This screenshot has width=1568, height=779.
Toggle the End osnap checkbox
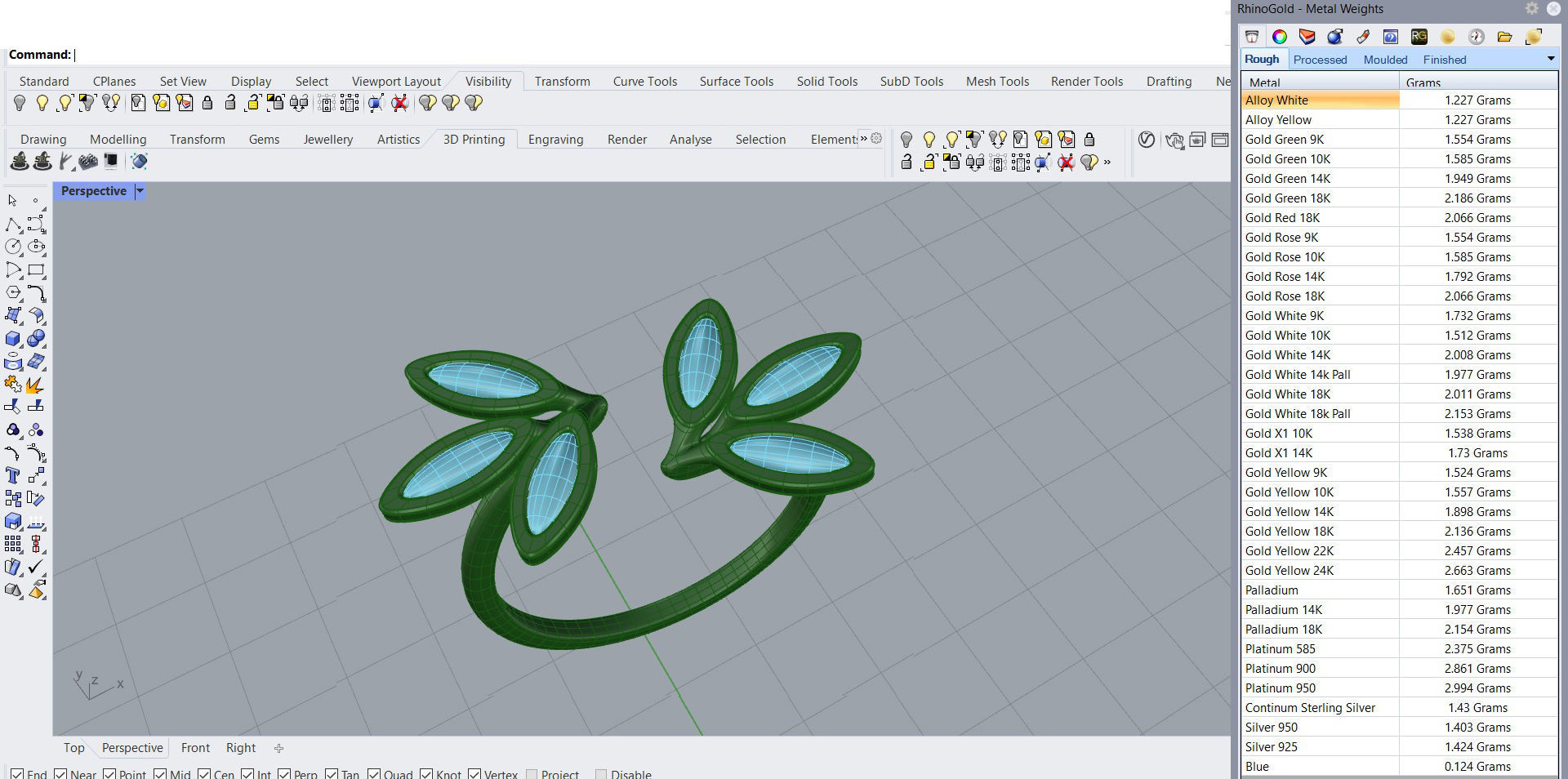click(x=17, y=774)
